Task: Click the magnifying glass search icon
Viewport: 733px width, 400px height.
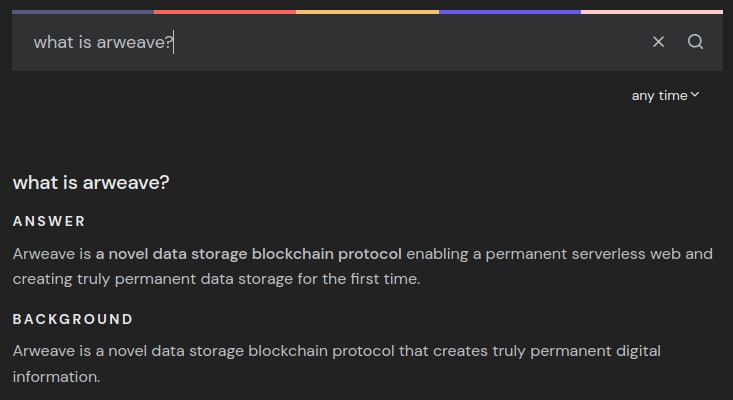Action: [696, 42]
